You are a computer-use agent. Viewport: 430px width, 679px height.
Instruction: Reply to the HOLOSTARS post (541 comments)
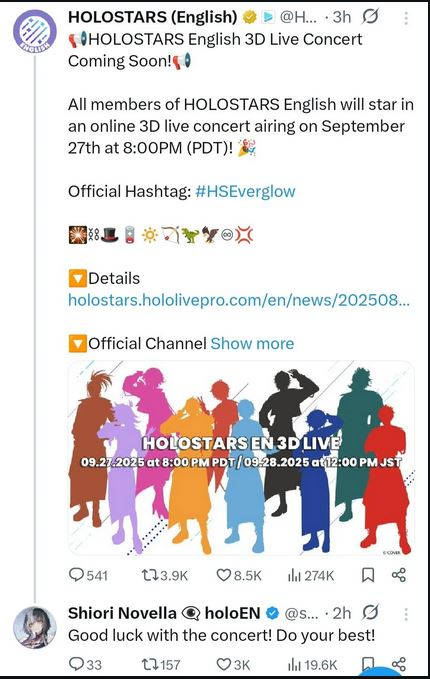[x=88, y=576]
